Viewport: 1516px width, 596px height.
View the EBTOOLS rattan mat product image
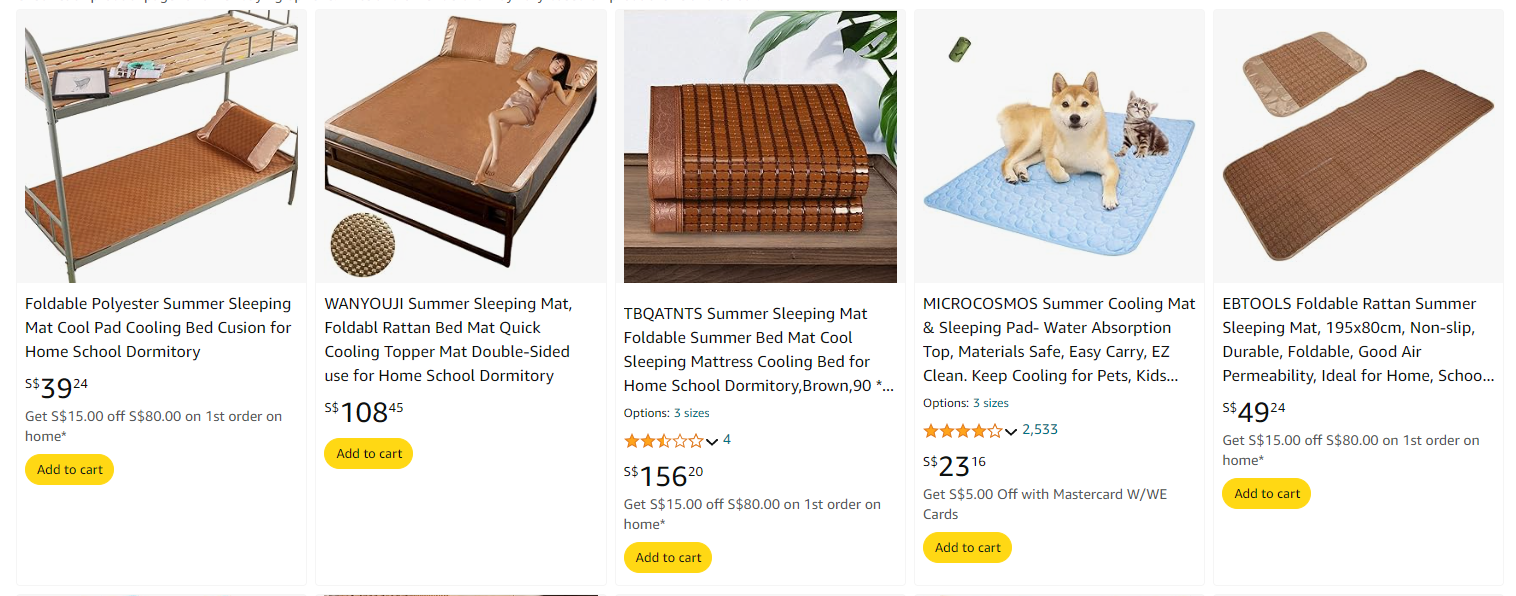point(1358,146)
